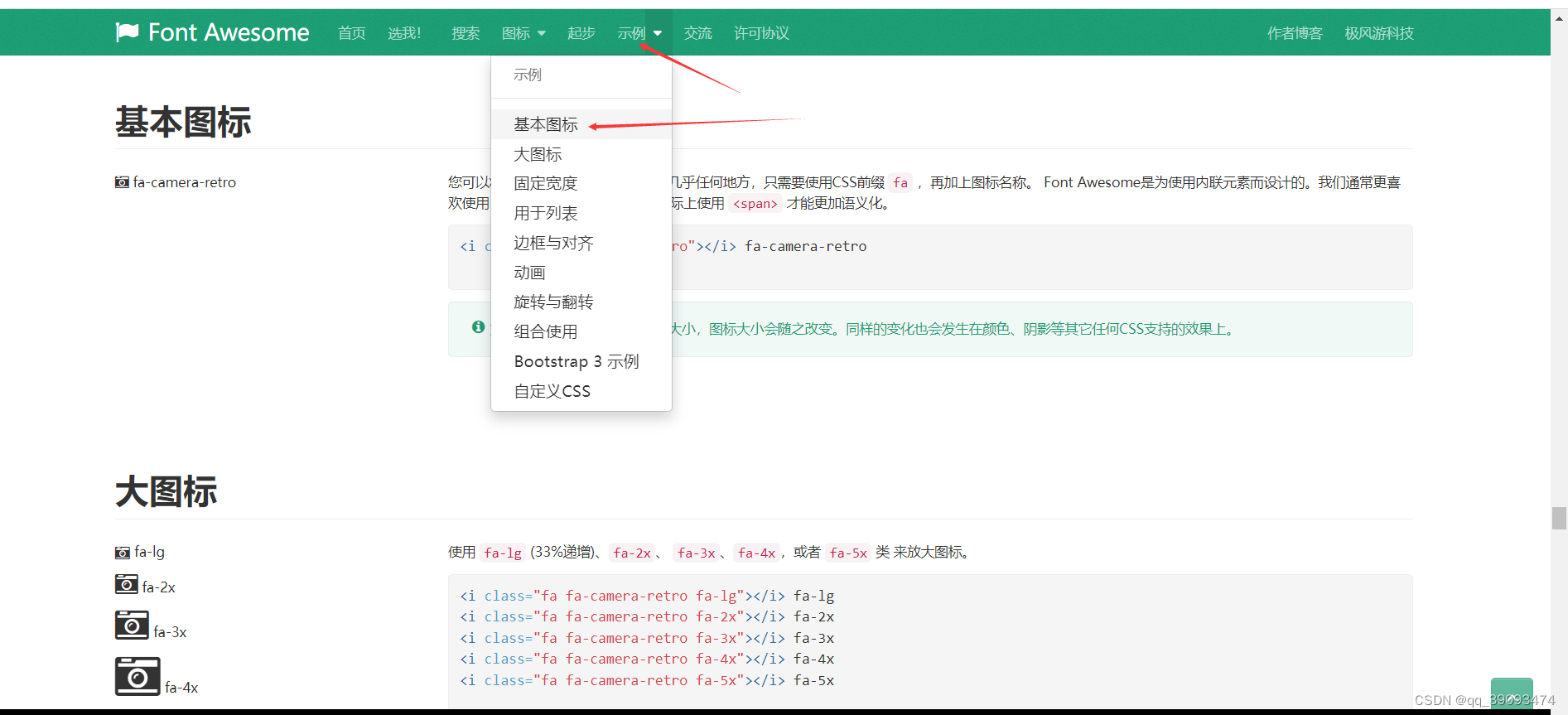Click the fa-2x camera icon
The width and height of the screenshot is (1568, 715).
point(126,584)
